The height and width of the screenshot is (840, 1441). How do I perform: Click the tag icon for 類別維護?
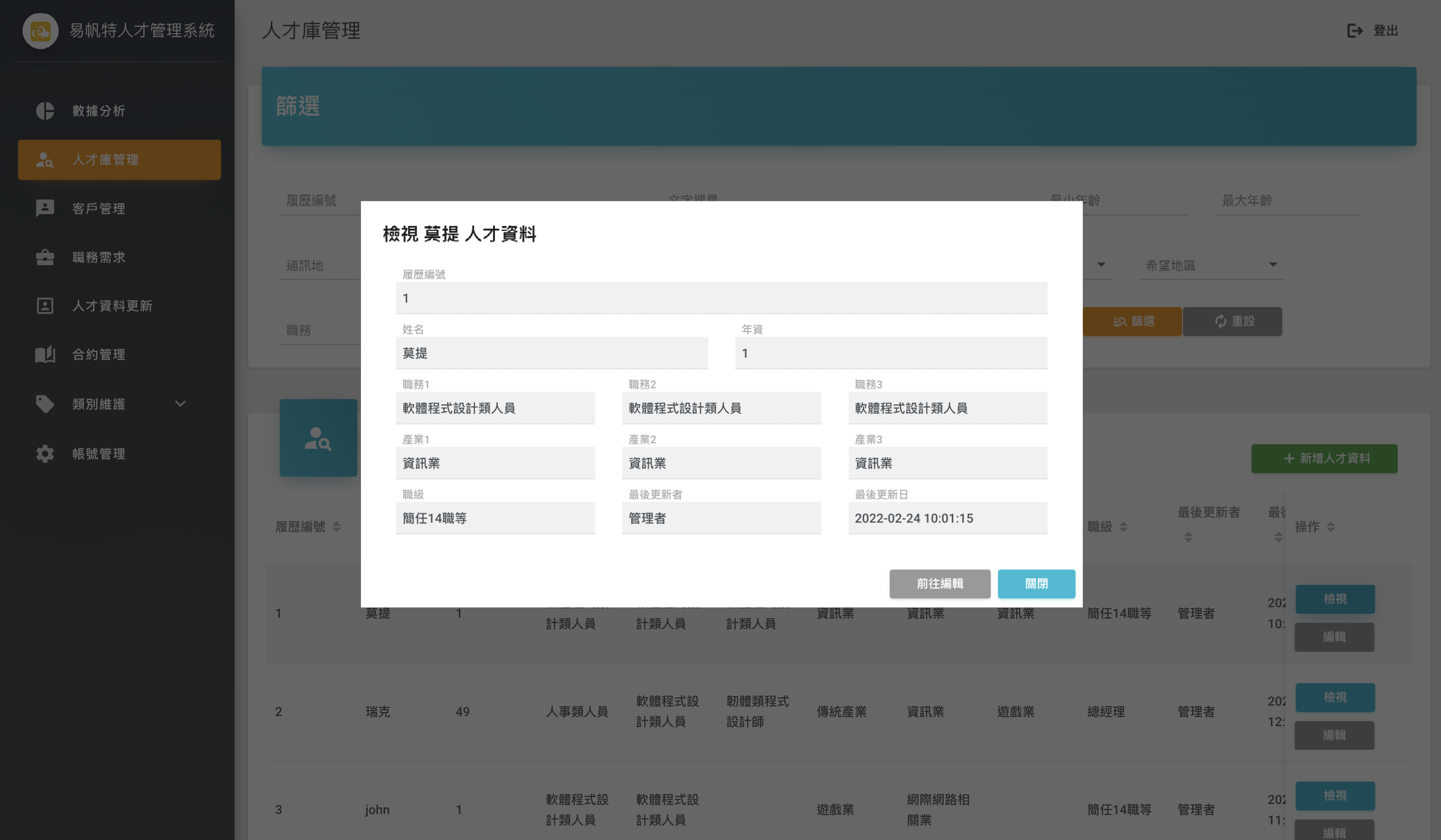click(45, 404)
